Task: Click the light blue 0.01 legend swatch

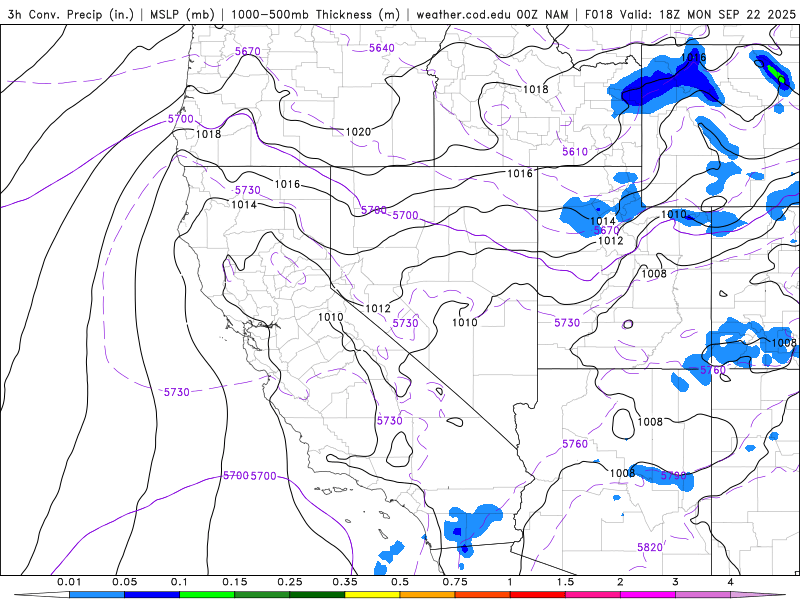Action: (x=96, y=595)
